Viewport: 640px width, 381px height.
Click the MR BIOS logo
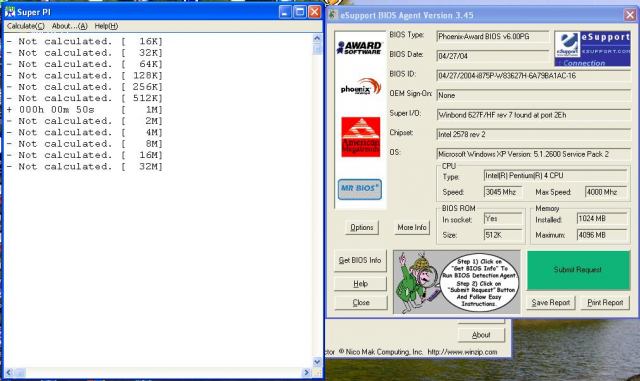(360, 189)
